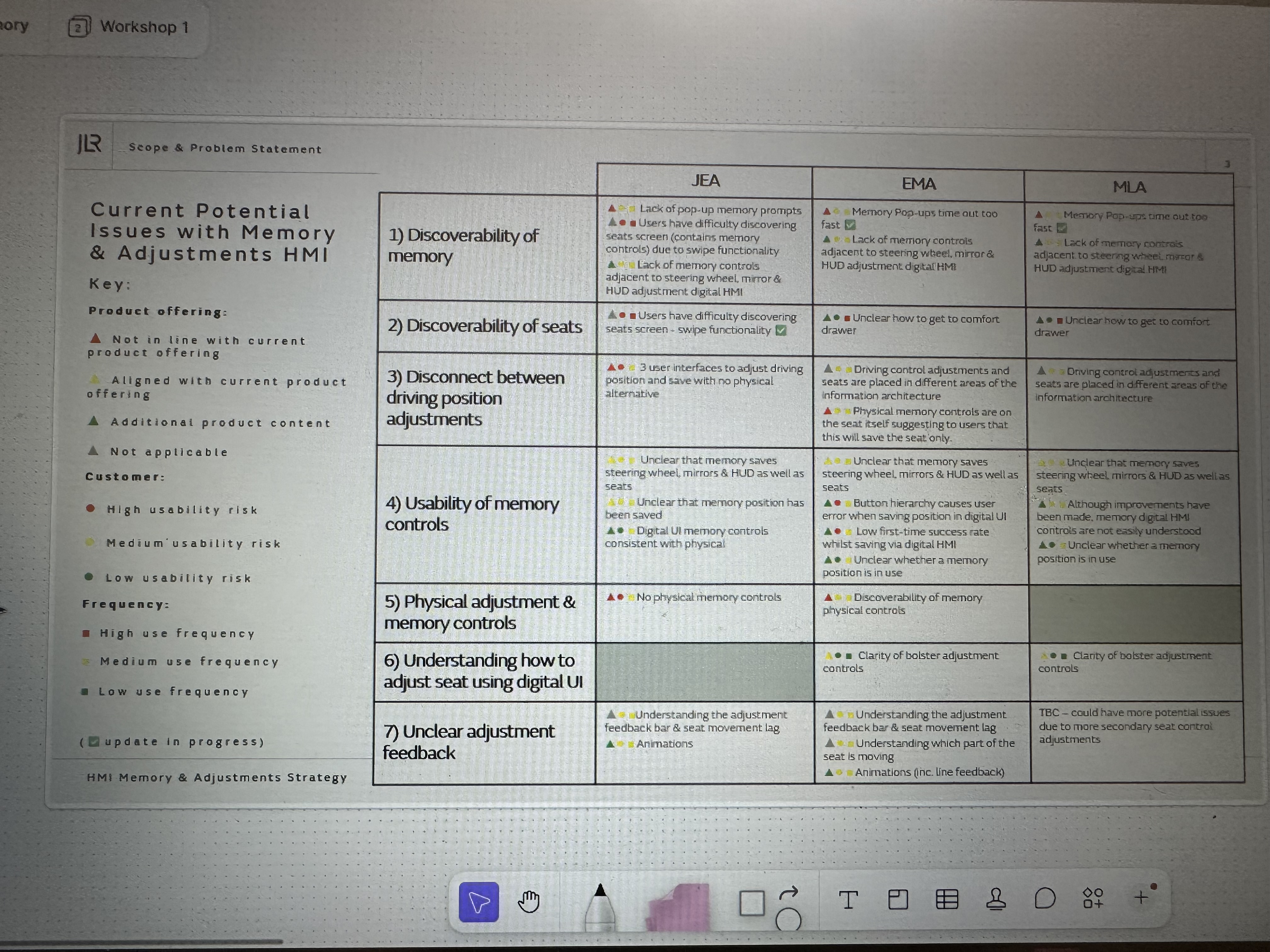Click green check after JEA 'swipe functionality'

coord(781,330)
